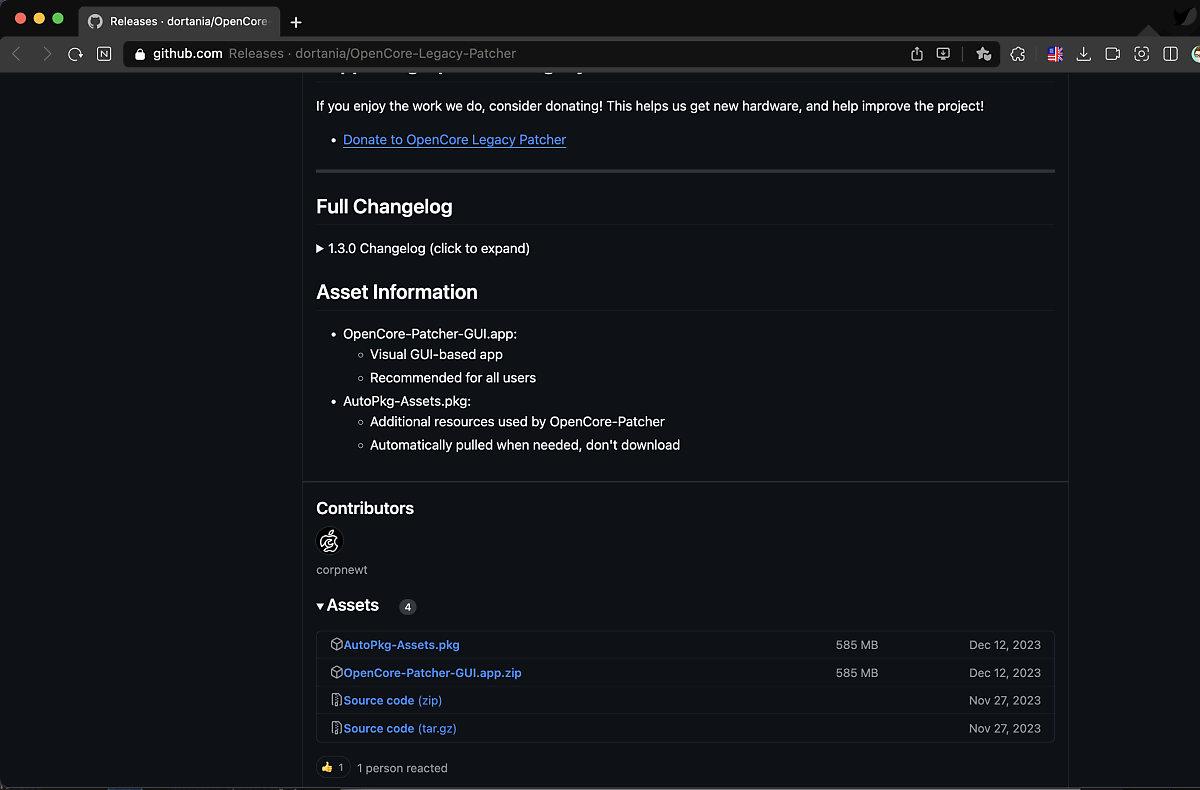
Task: Open the extensions puzzle-piece icon
Action: (1018, 54)
